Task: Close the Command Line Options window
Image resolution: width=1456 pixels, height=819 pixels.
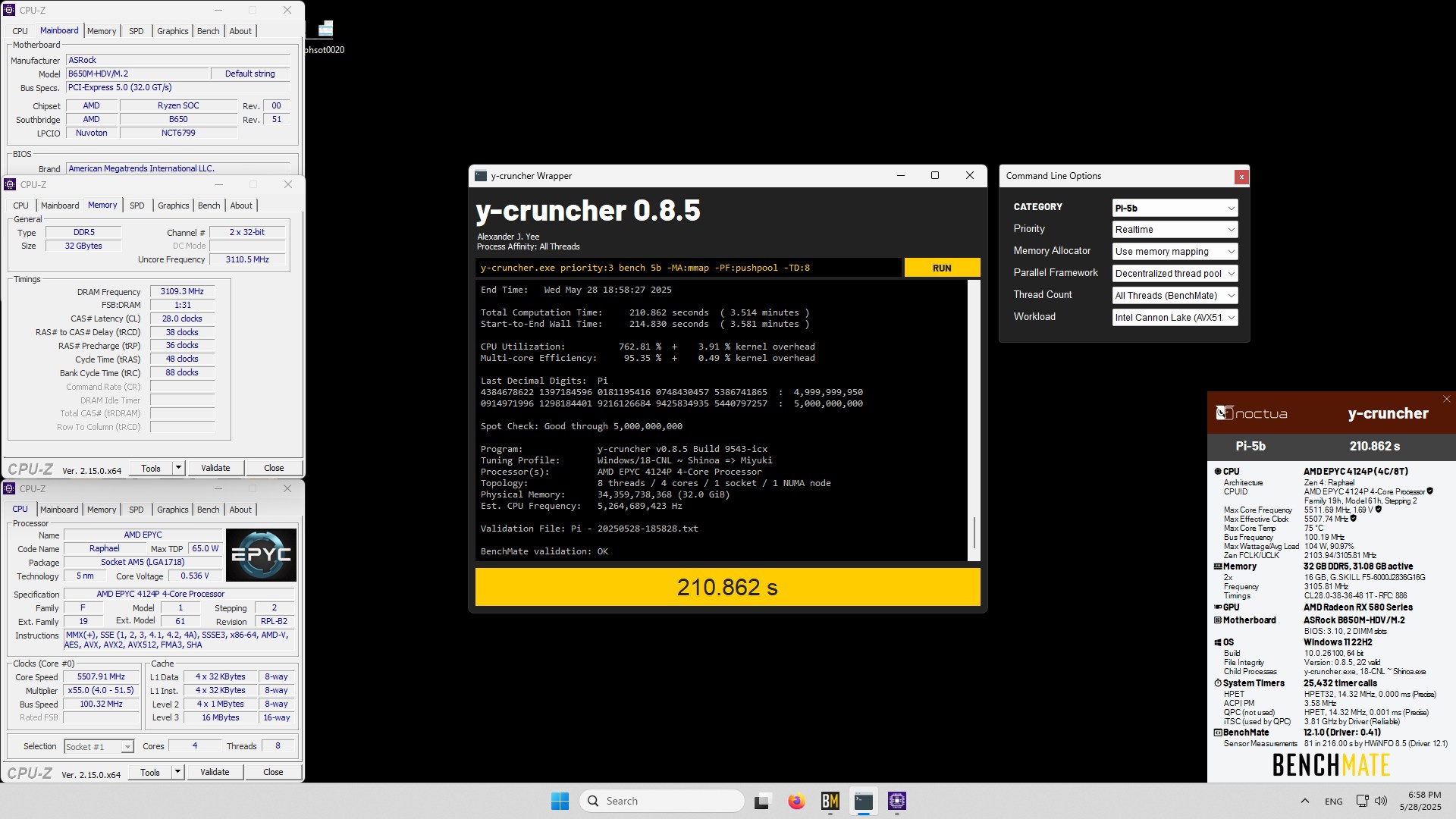Action: pyautogui.click(x=1241, y=177)
